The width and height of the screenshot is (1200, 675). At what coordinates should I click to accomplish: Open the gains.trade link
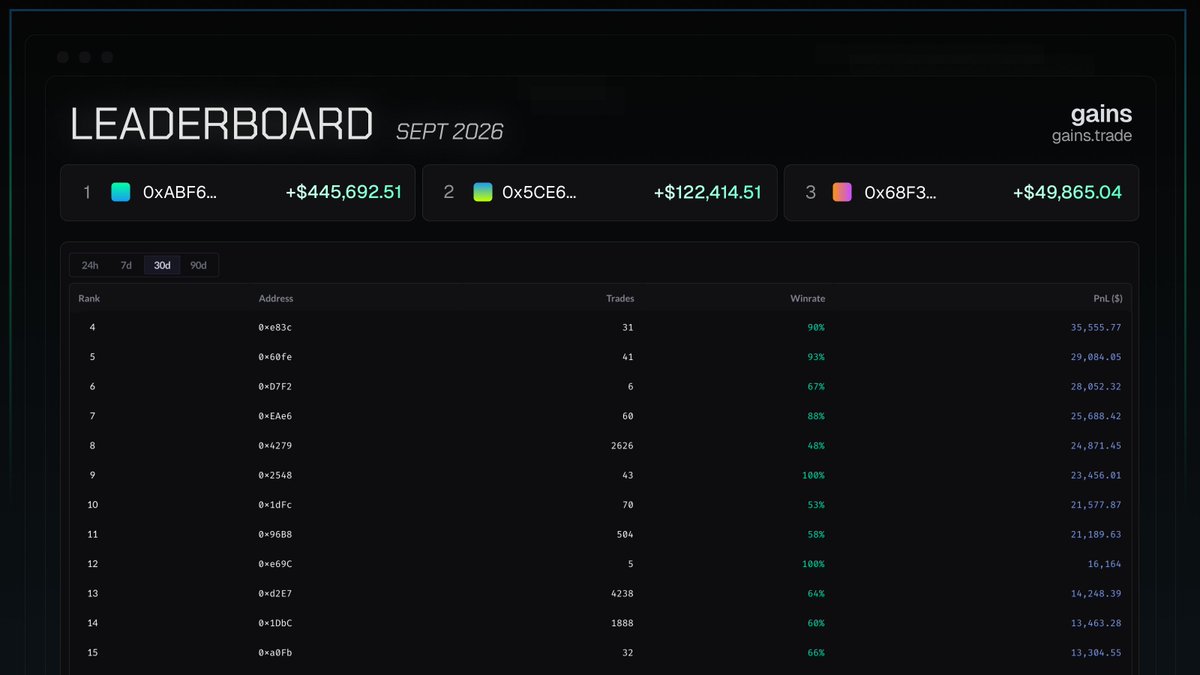pos(1092,136)
